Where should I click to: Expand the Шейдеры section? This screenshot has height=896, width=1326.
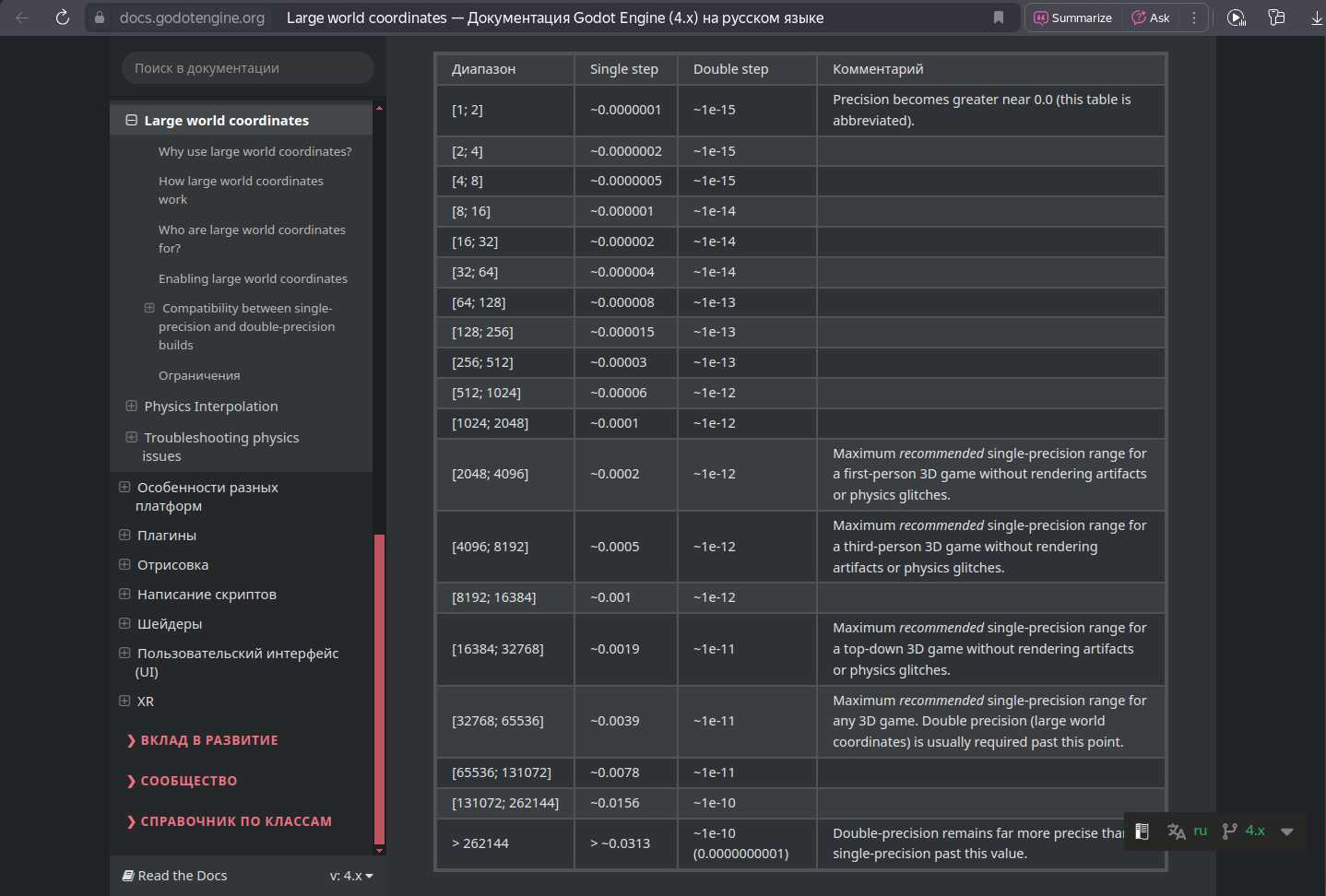coord(124,623)
